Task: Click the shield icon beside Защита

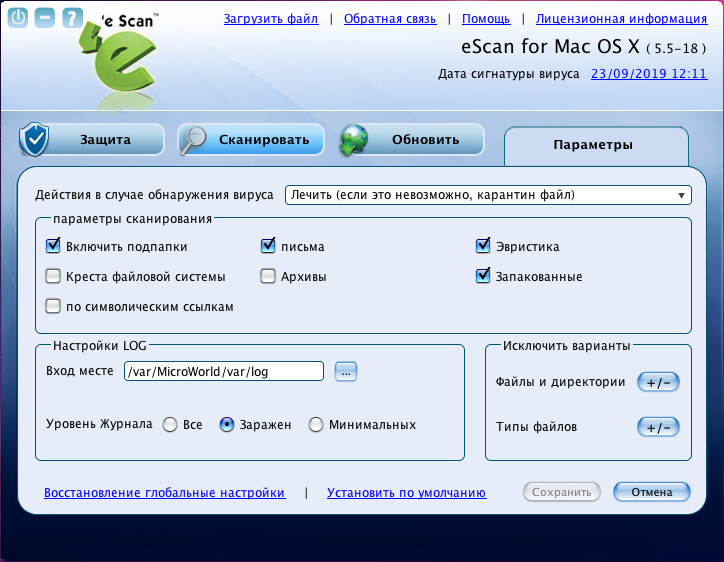Action: (x=34, y=139)
